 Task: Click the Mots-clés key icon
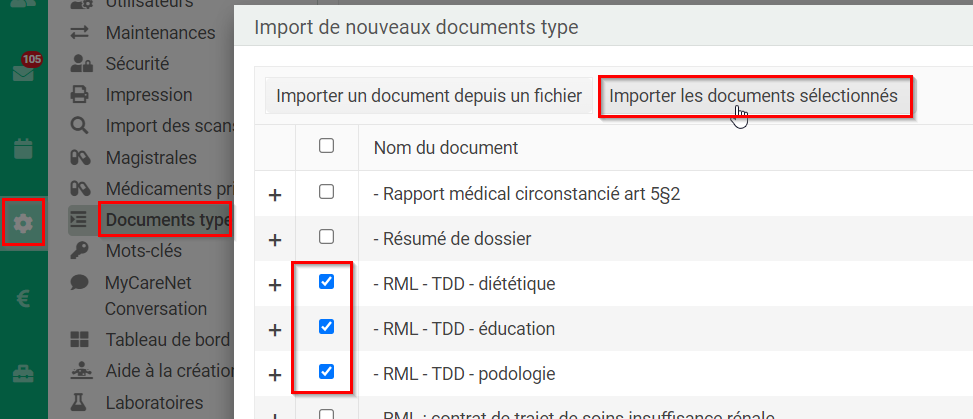tap(80, 250)
